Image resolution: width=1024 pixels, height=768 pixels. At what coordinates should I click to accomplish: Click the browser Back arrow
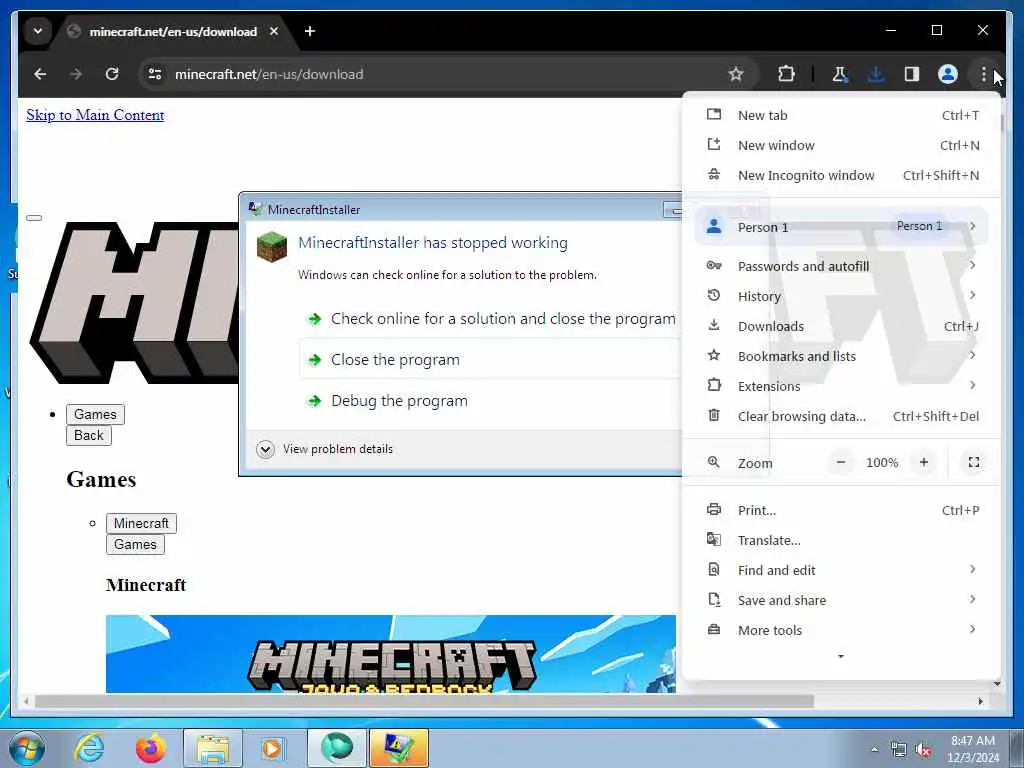point(40,74)
